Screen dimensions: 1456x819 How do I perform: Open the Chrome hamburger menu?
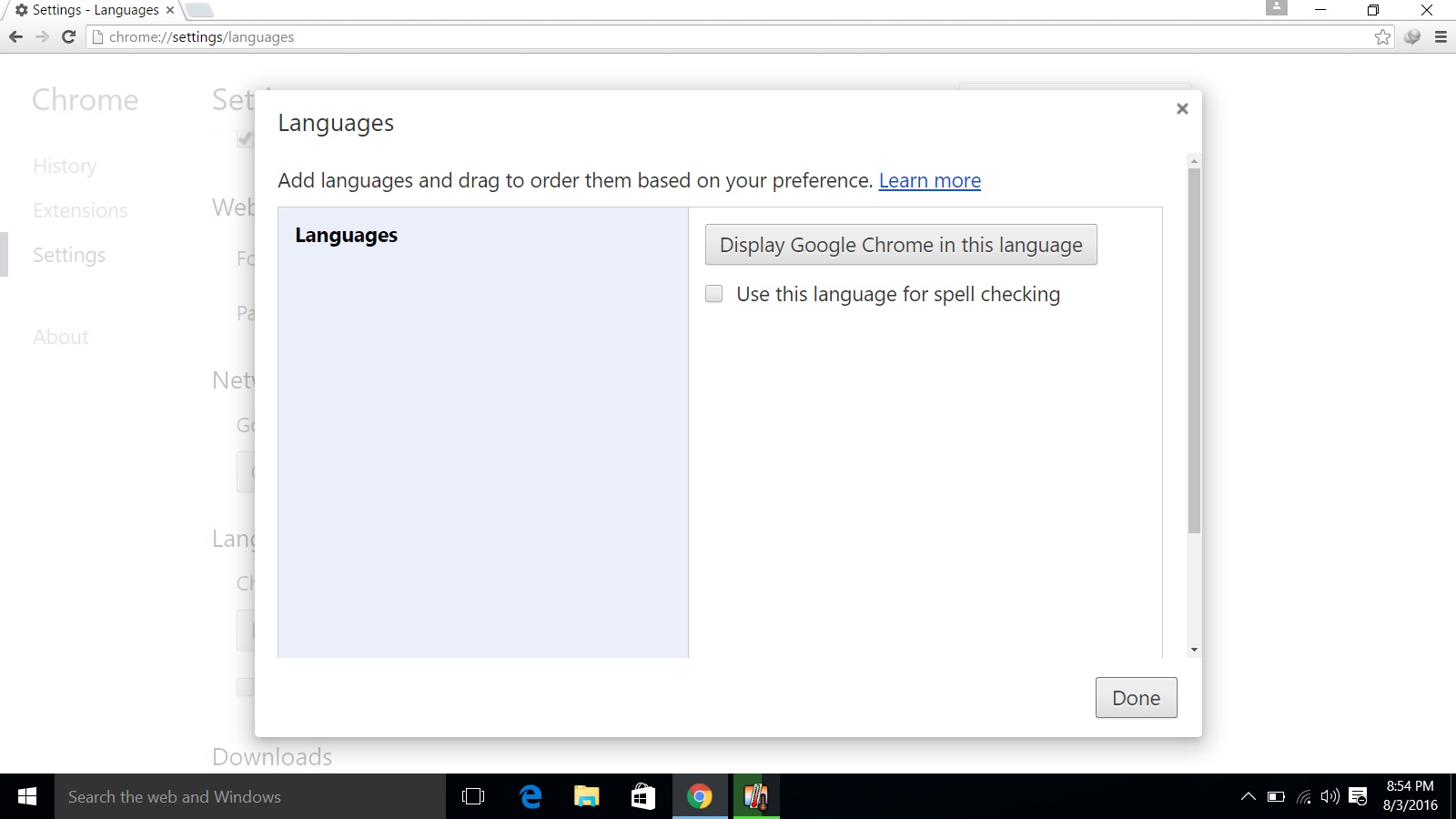click(x=1441, y=36)
